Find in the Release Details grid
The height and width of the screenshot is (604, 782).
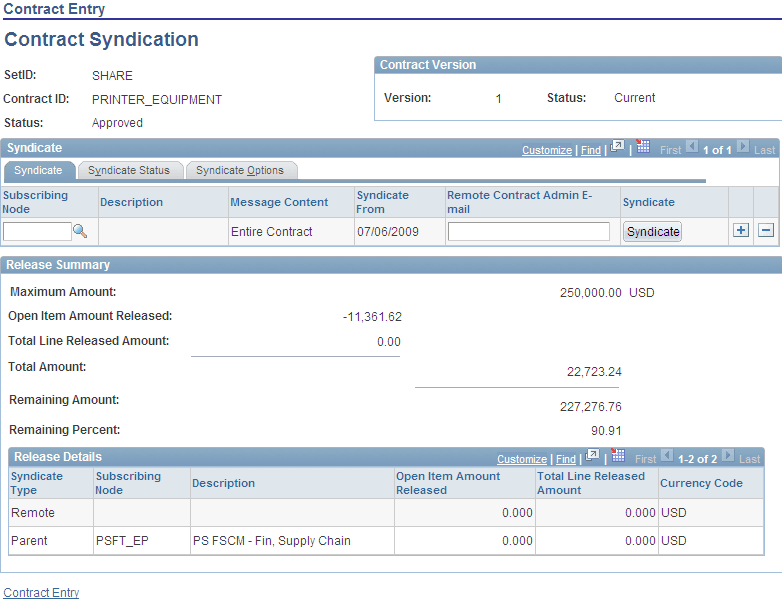coord(566,459)
